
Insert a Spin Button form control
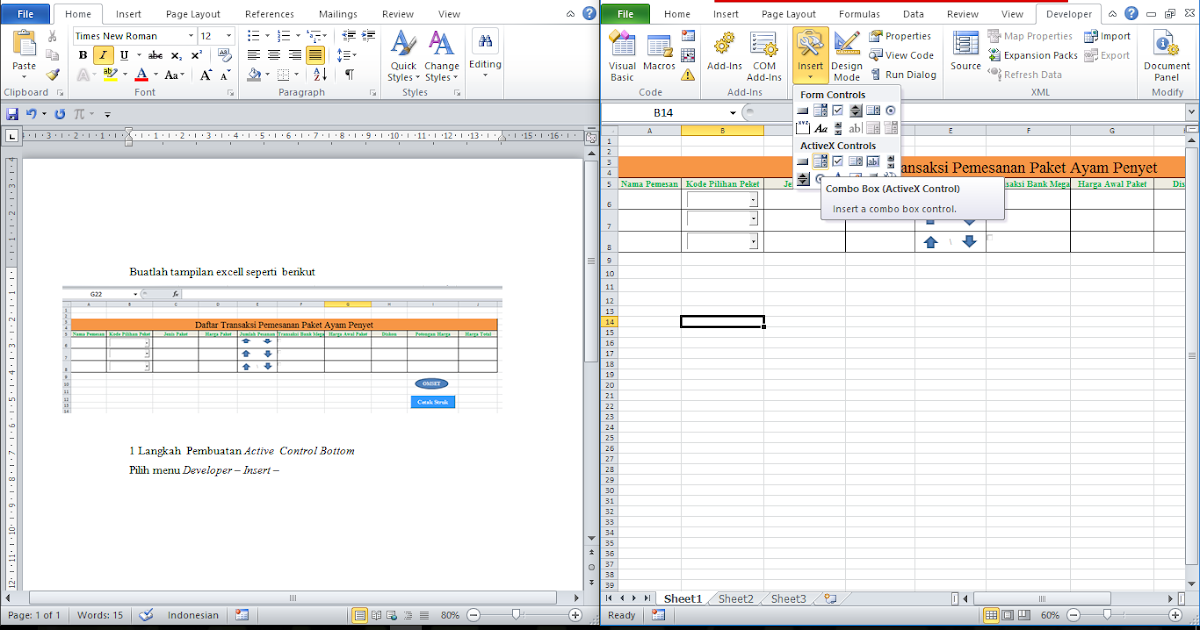[858, 110]
